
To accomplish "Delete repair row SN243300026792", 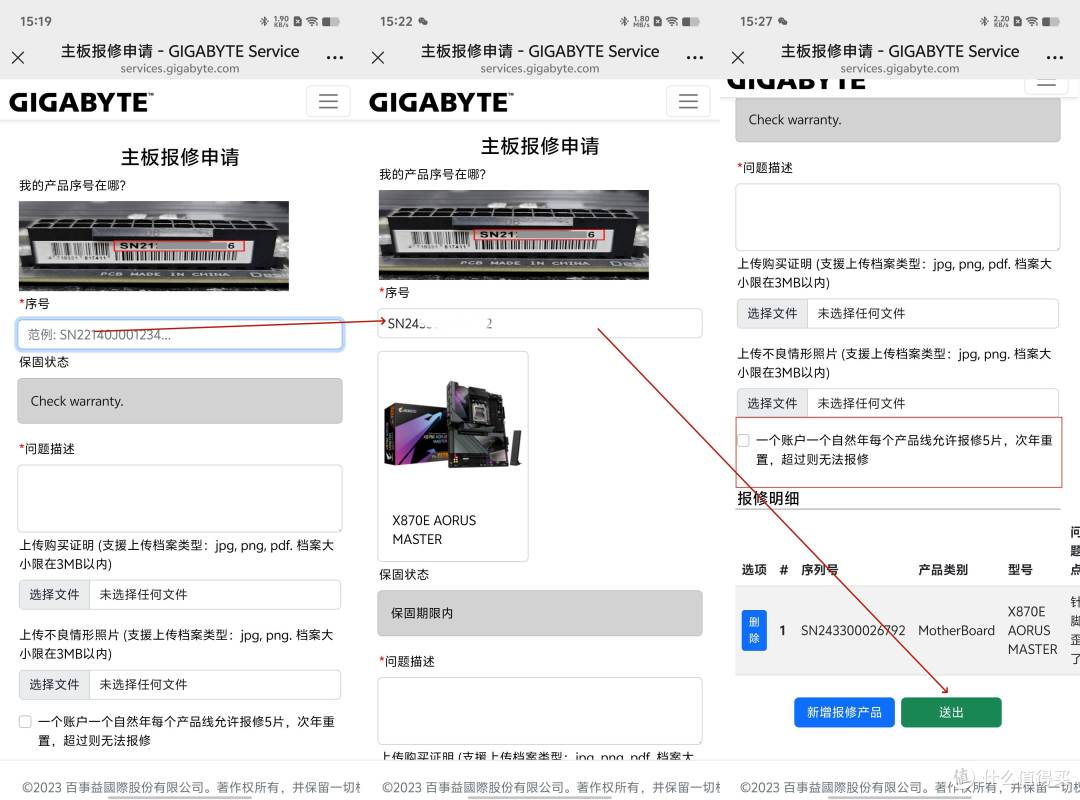I will (754, 630).
